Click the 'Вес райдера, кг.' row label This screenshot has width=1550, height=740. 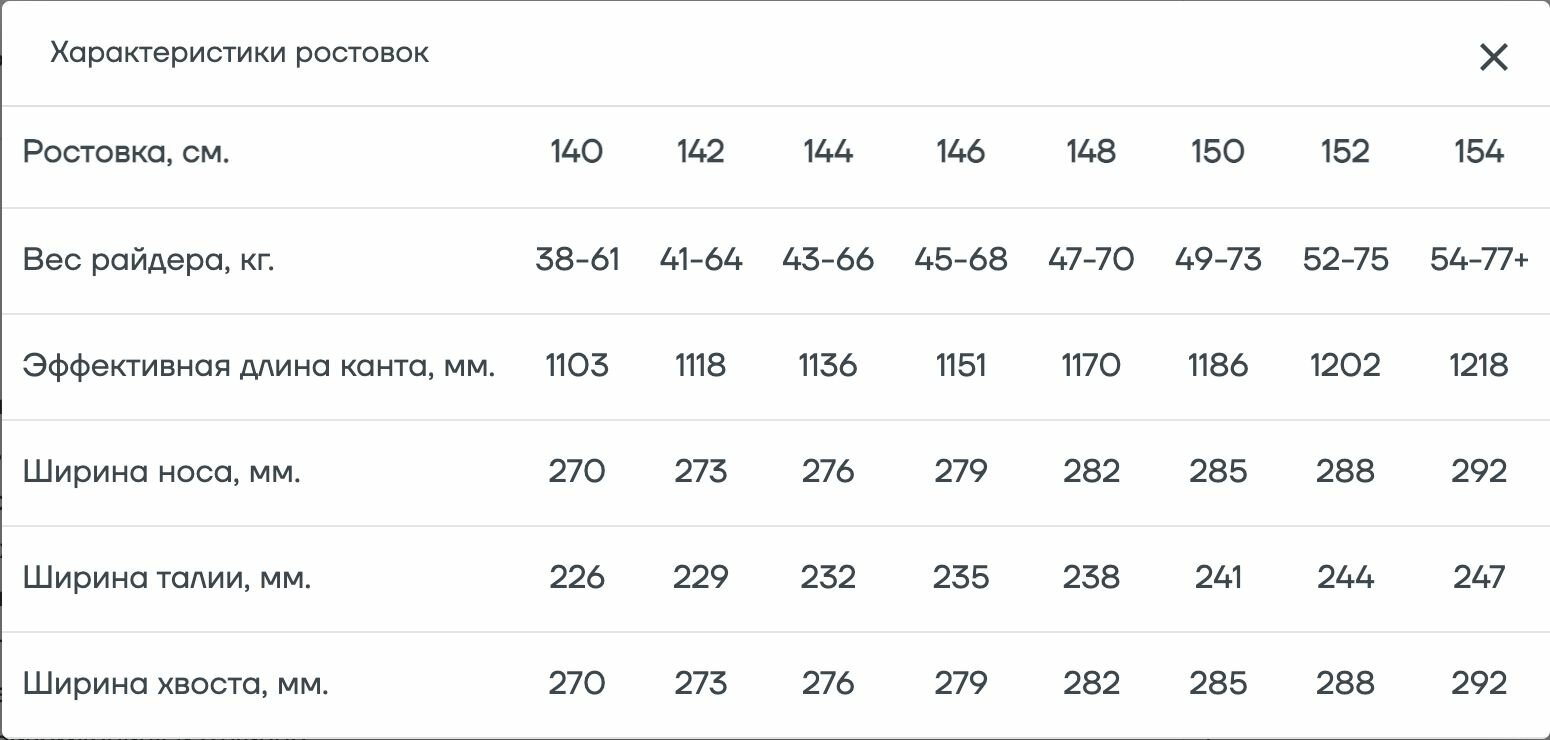148,260
